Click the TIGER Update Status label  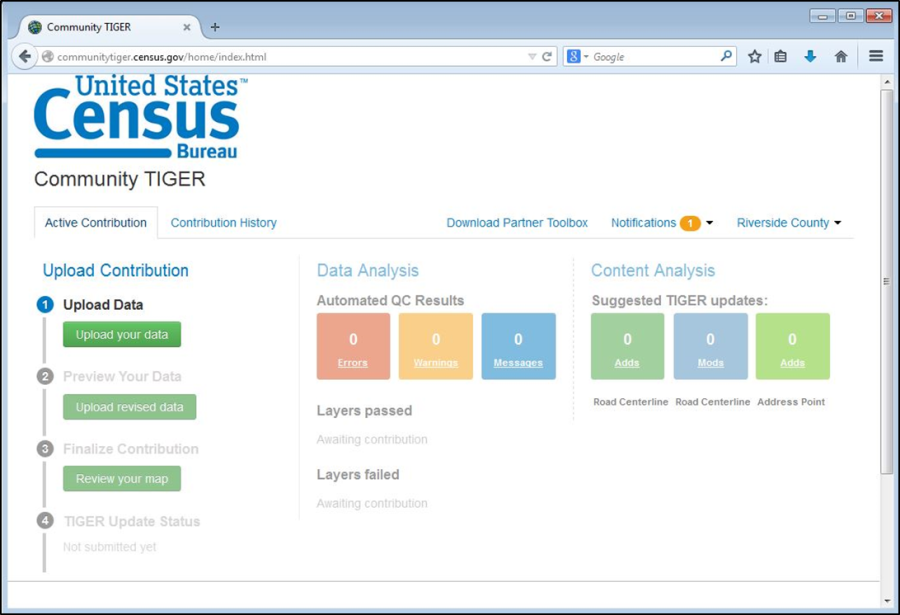(132, 521)
